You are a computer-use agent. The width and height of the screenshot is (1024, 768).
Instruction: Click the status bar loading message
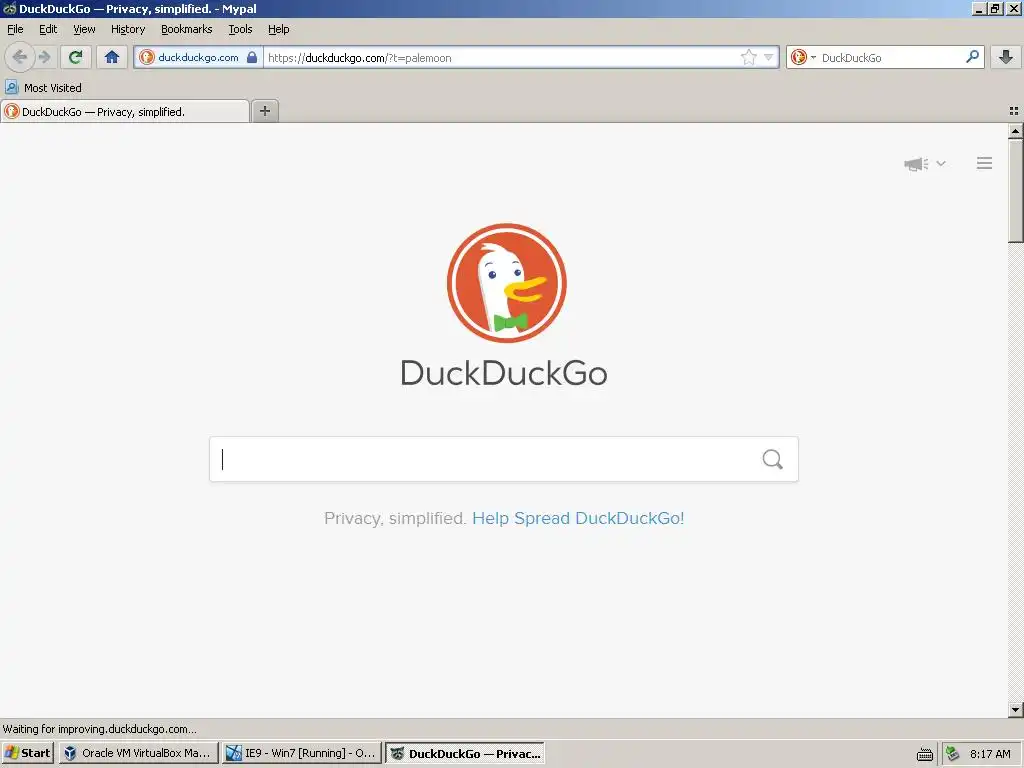(x=99, y=729)
